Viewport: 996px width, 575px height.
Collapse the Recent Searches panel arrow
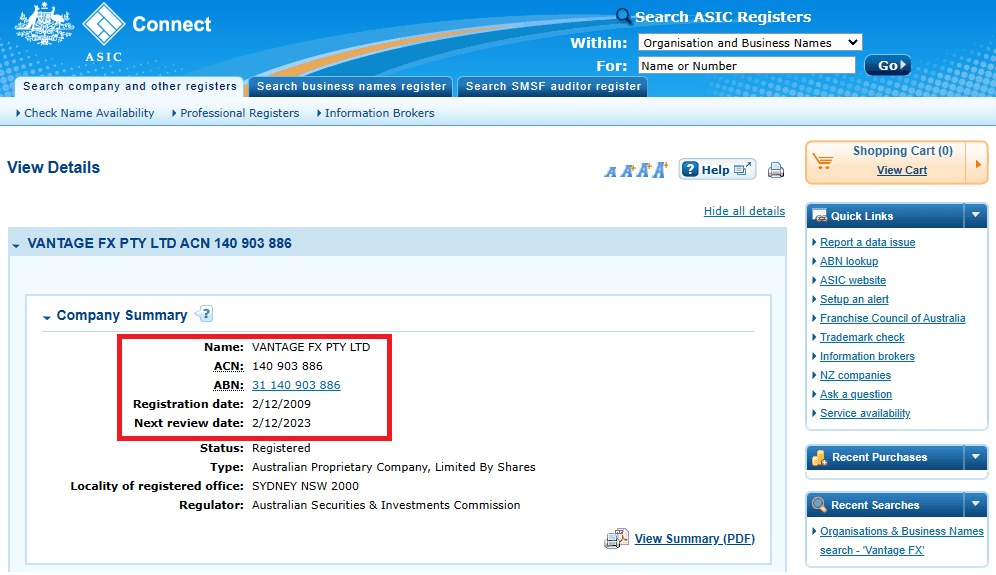pos(976,504)
